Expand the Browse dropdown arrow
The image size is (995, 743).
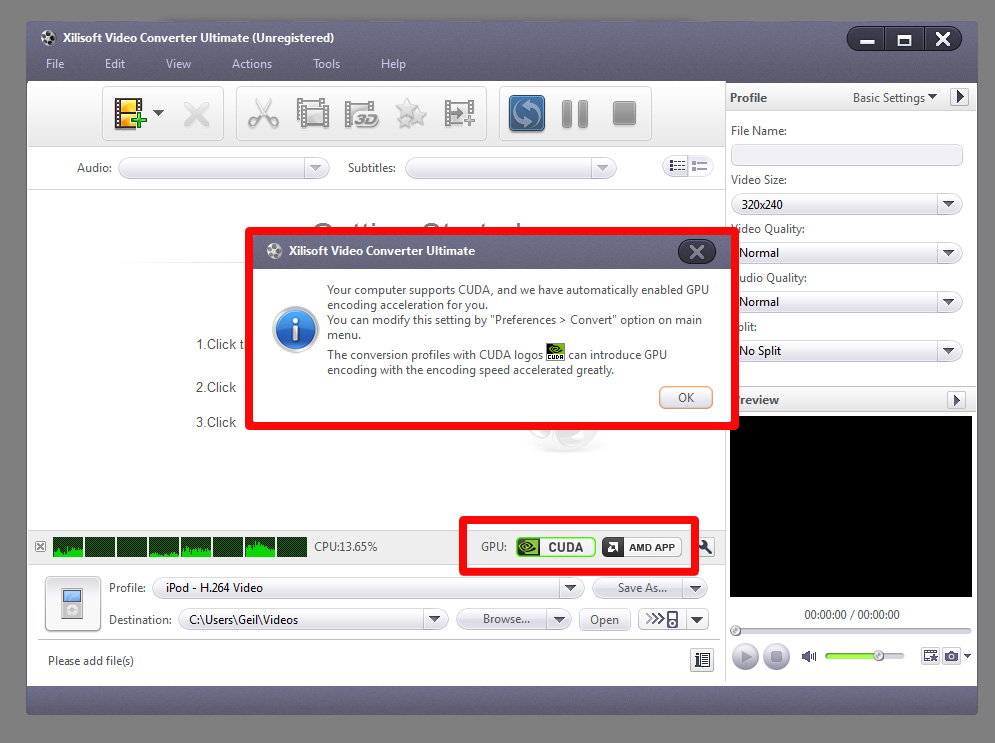point(560,619)
